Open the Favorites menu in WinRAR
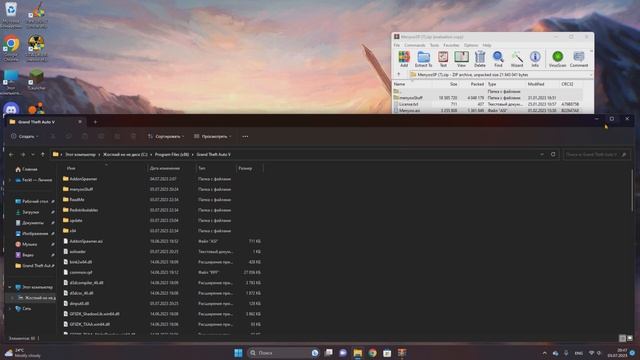 click(451, 45)
